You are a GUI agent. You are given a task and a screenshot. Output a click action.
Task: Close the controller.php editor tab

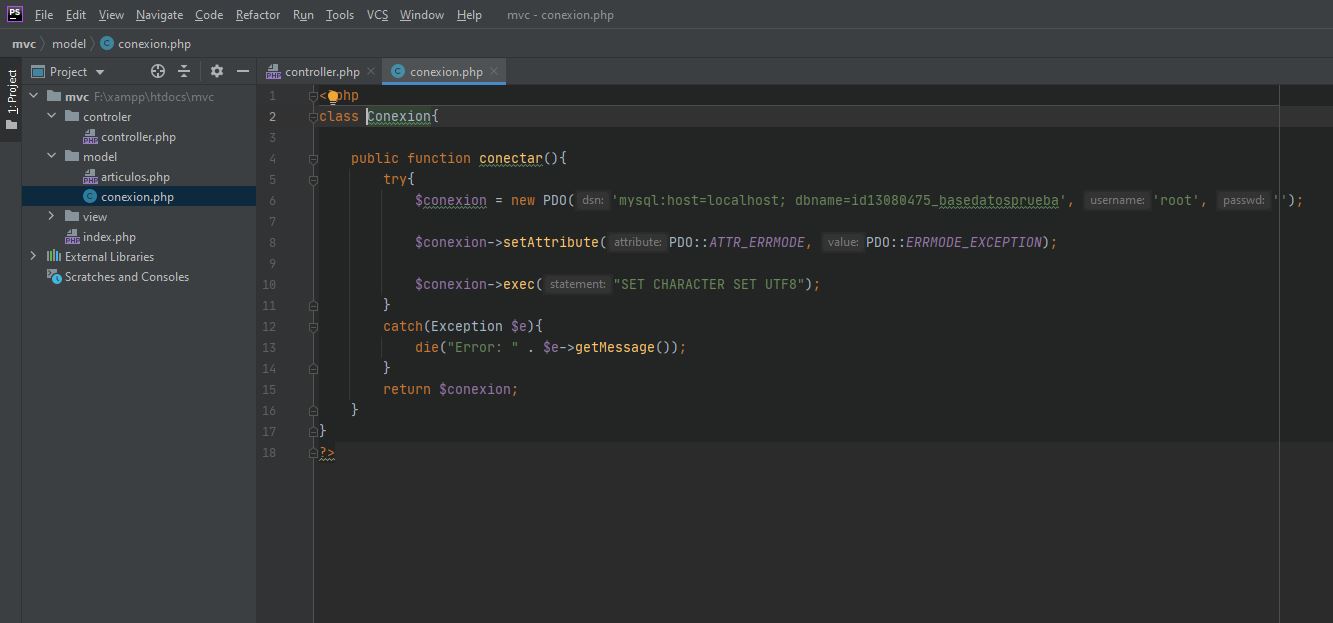tap(371, 71)
